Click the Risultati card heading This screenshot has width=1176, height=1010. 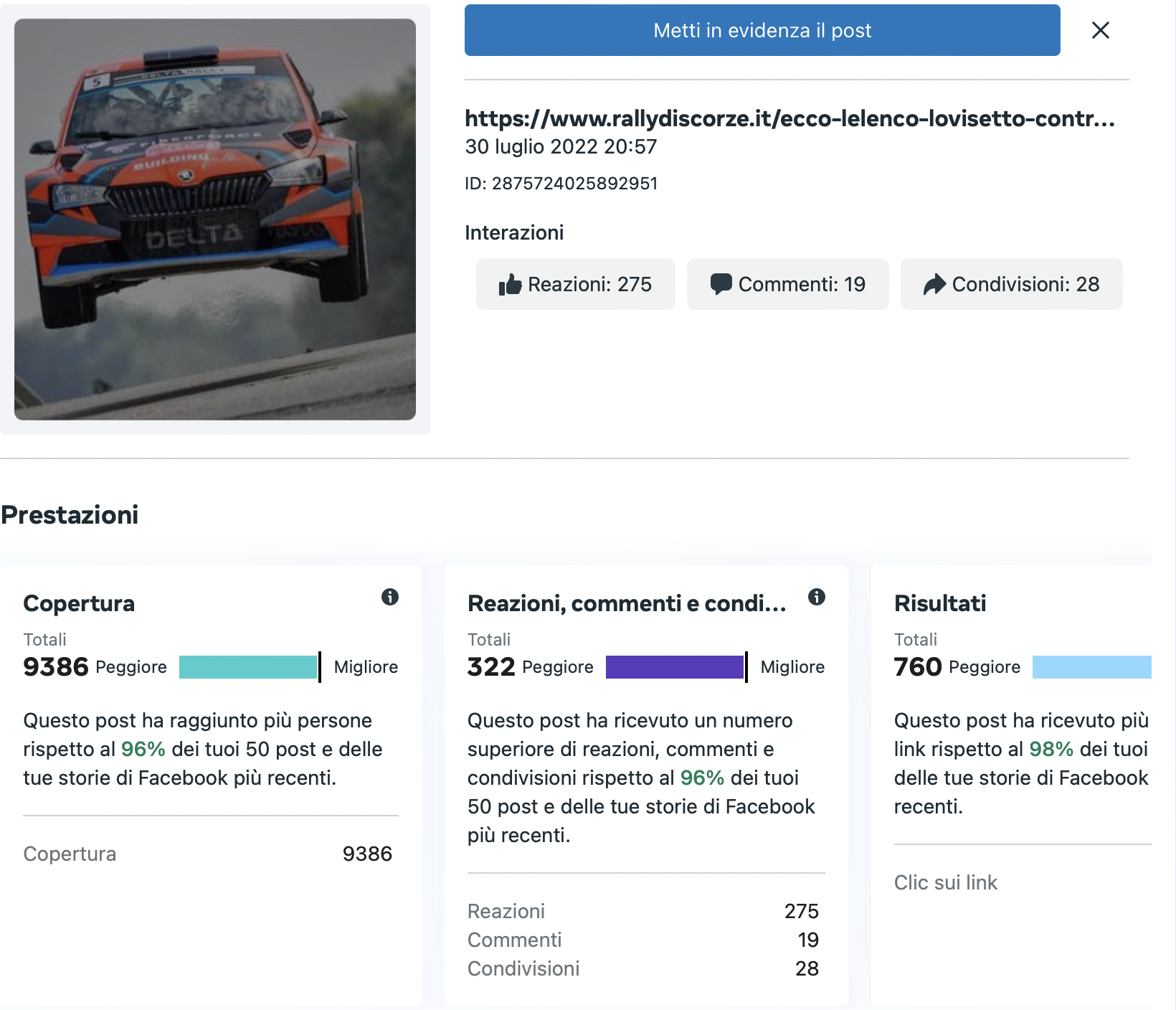point(939,603)
